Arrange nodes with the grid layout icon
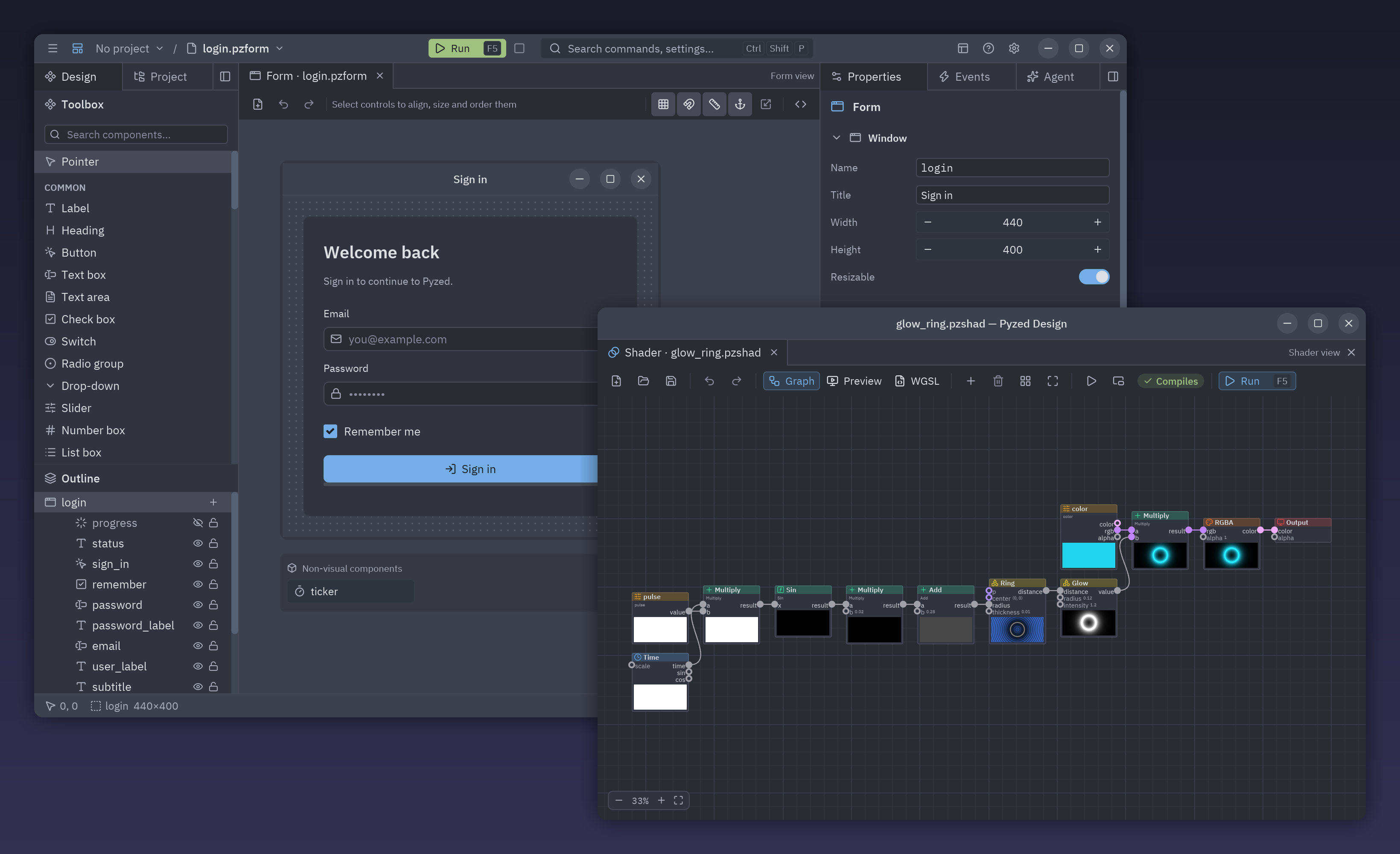 1026,381
